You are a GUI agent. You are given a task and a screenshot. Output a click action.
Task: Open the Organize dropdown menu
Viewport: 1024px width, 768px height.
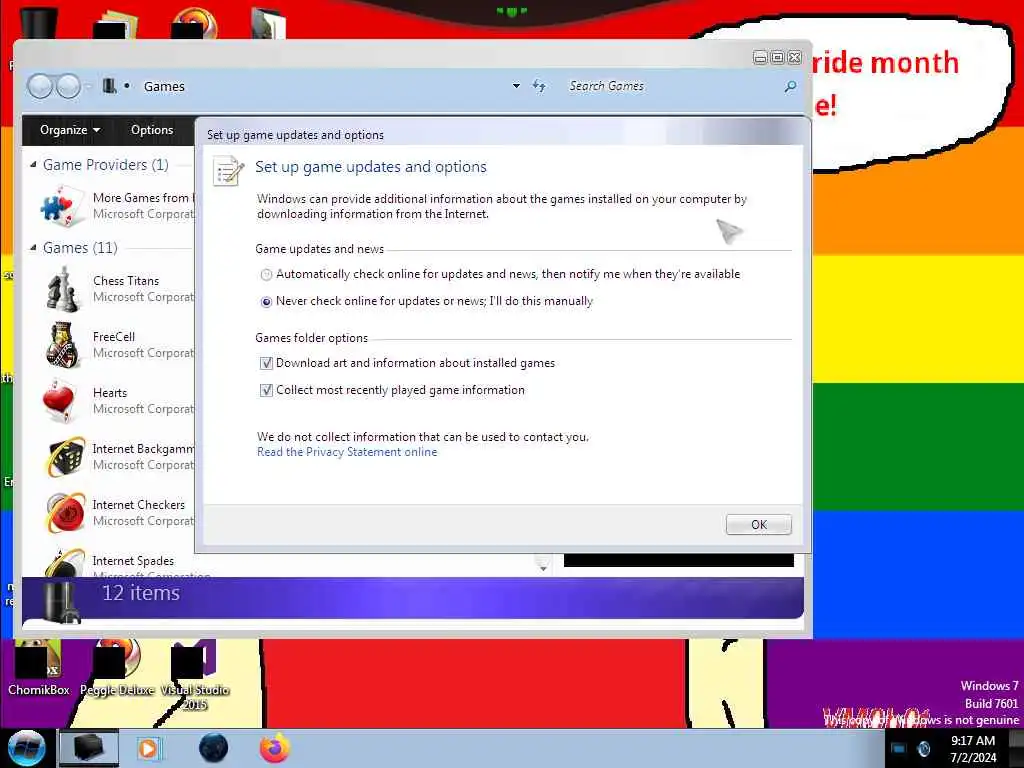(70, 129)
